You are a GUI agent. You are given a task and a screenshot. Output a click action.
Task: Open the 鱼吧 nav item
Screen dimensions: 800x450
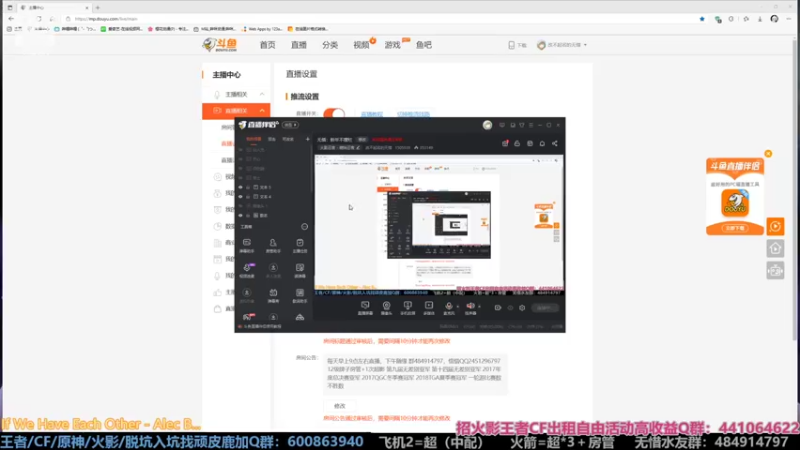[x=423, y=45]
